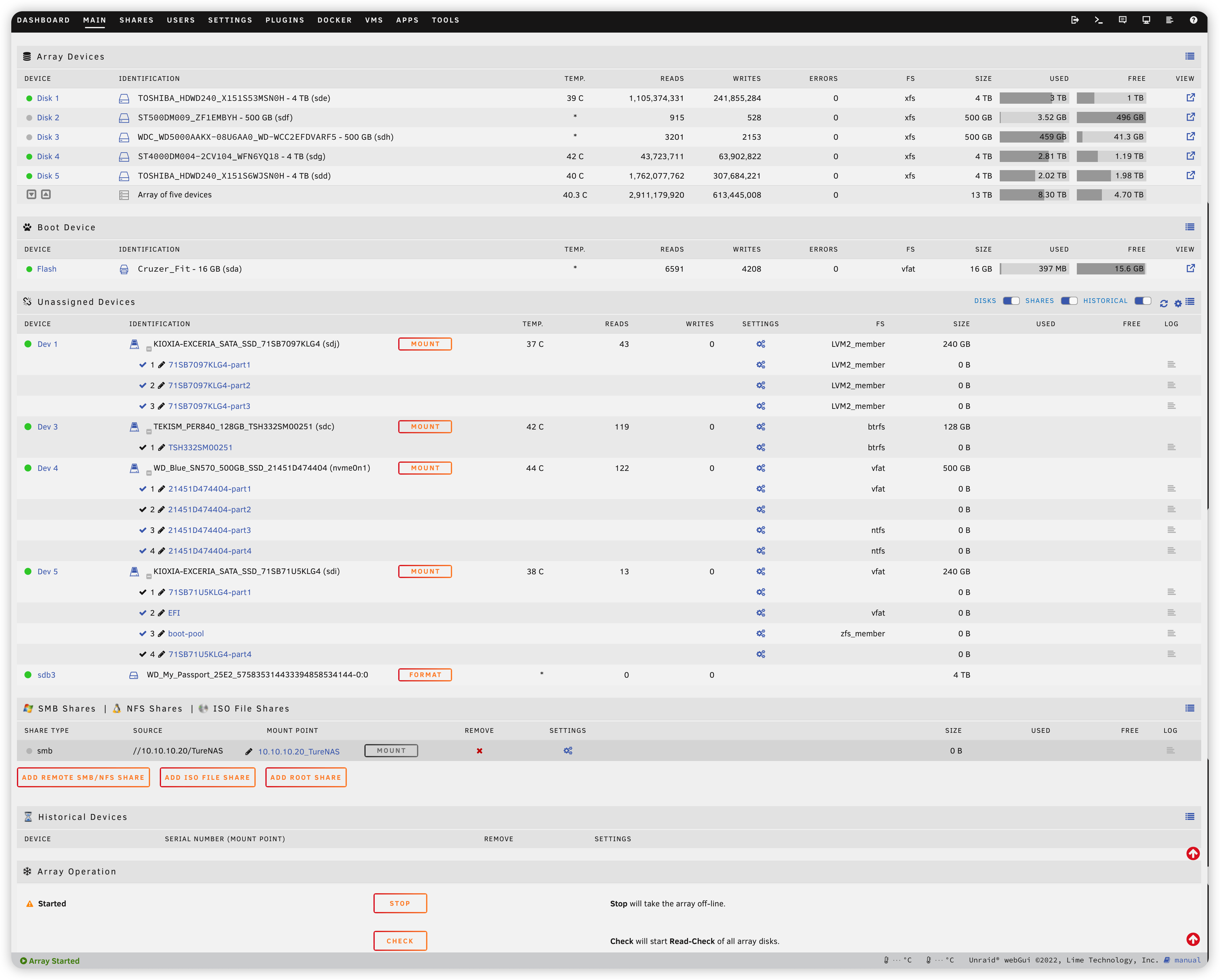1220x980 pixels.
Task: Collapse partitions of KIOXIA sdi device
Action: (149, 576)
